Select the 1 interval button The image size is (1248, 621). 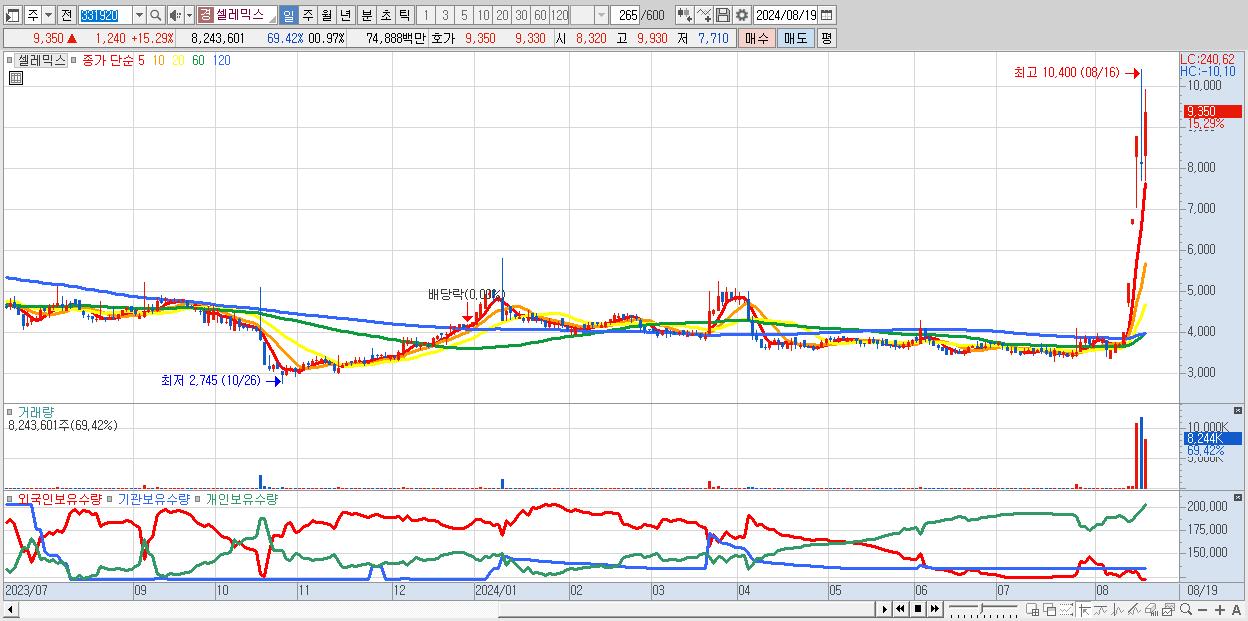[x=426, y=15]
